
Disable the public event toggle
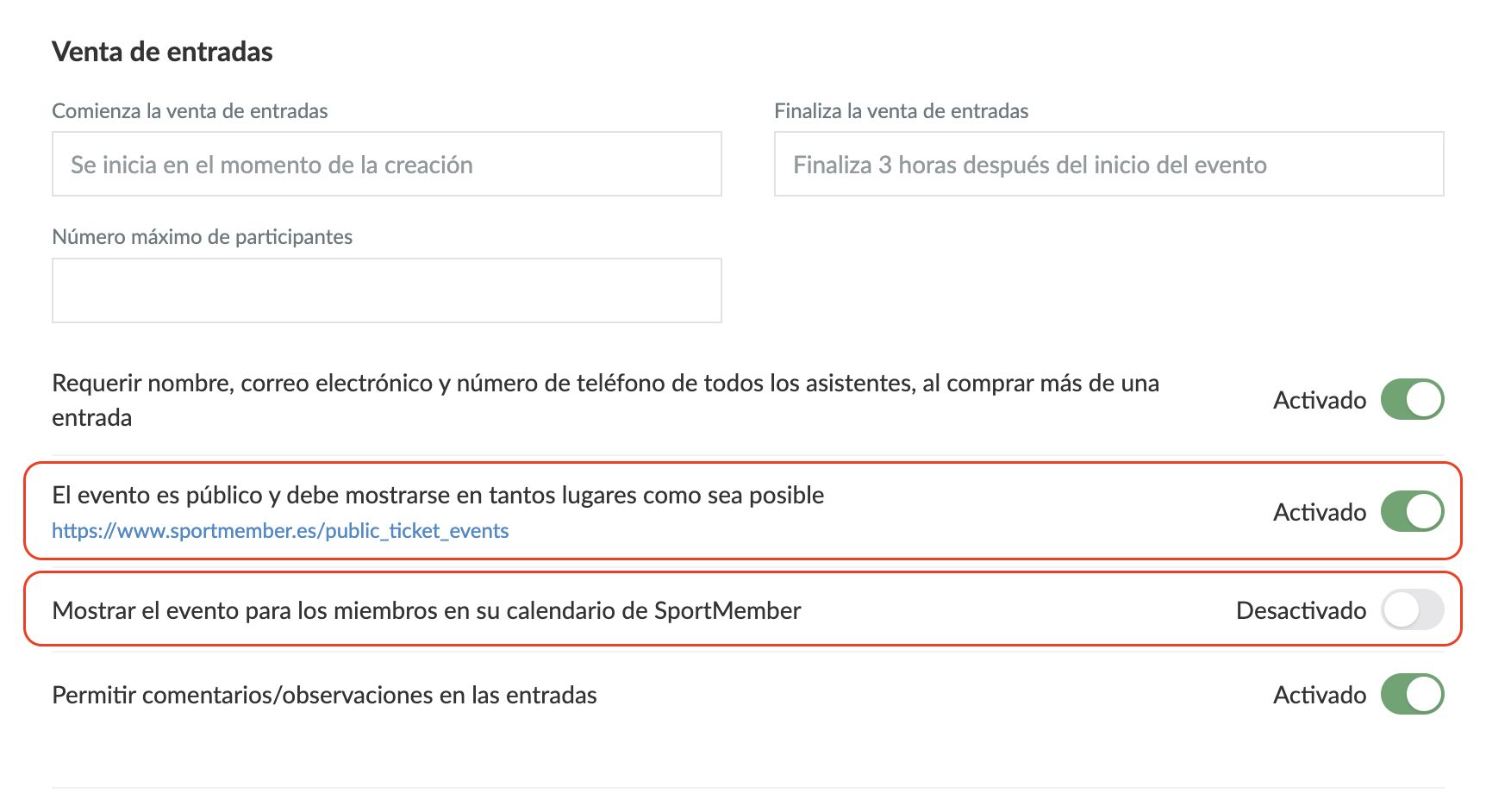tap(1412, 512)
